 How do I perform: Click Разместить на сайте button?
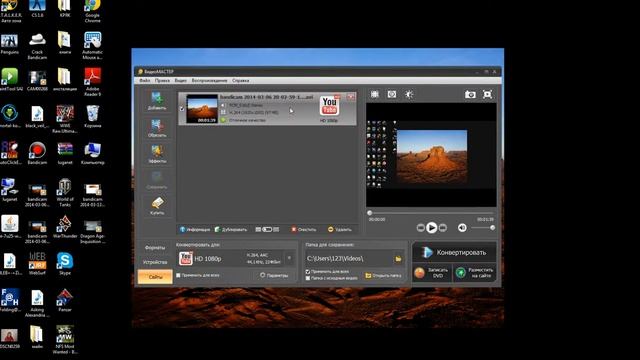click(x=475, y=273)
